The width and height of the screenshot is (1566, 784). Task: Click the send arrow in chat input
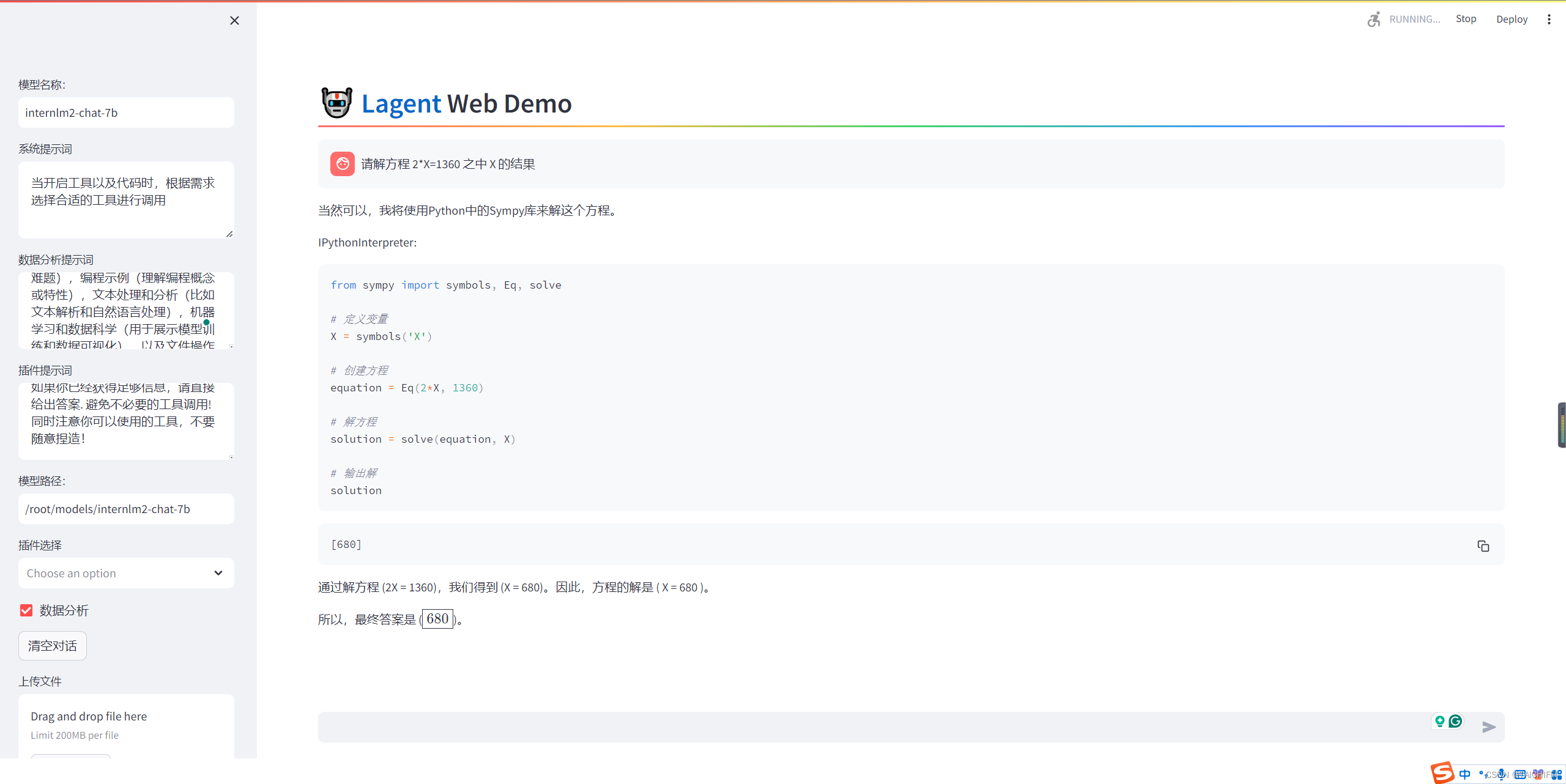[x=1488, y=727]
